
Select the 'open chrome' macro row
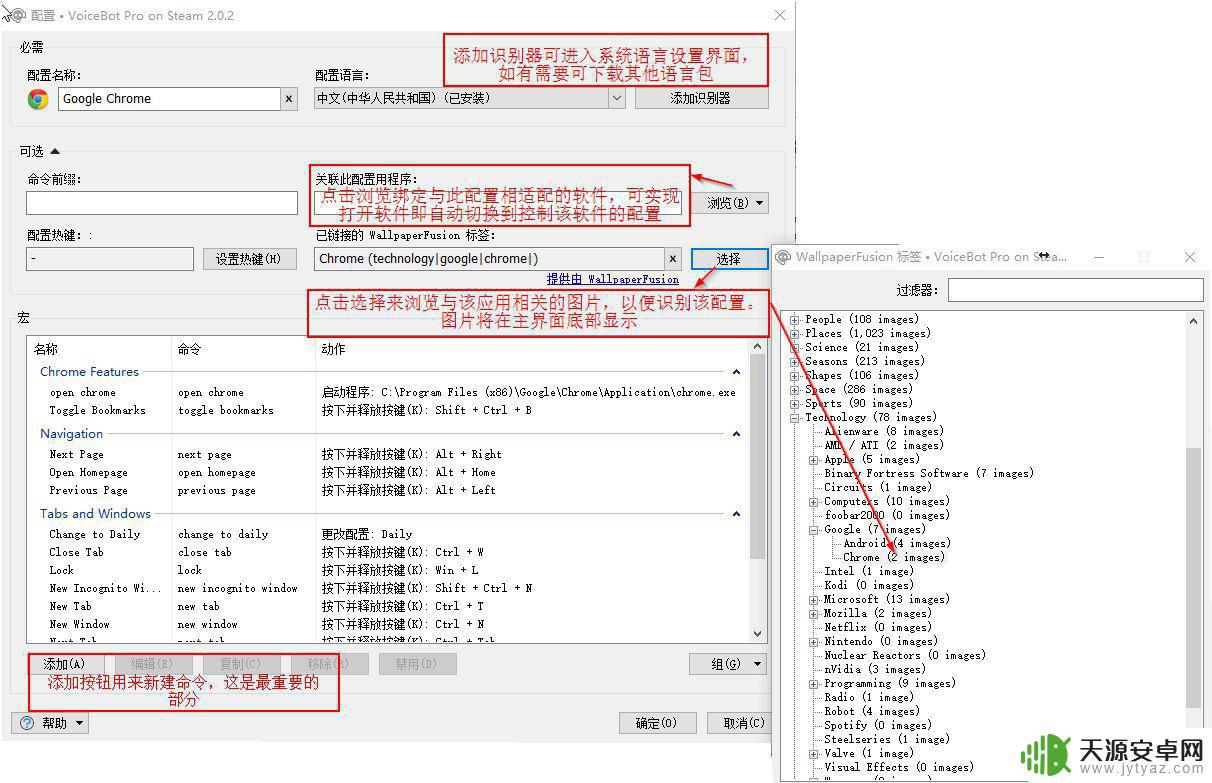click(x=388, y=393)
